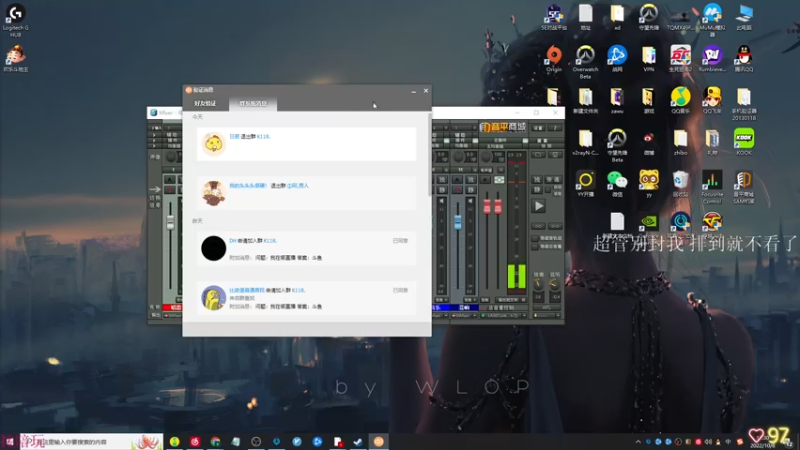Open the Weibo desktop shortcut
This screenshot has width=800, height=450.
pyautogui.click(x=648, y=141)
